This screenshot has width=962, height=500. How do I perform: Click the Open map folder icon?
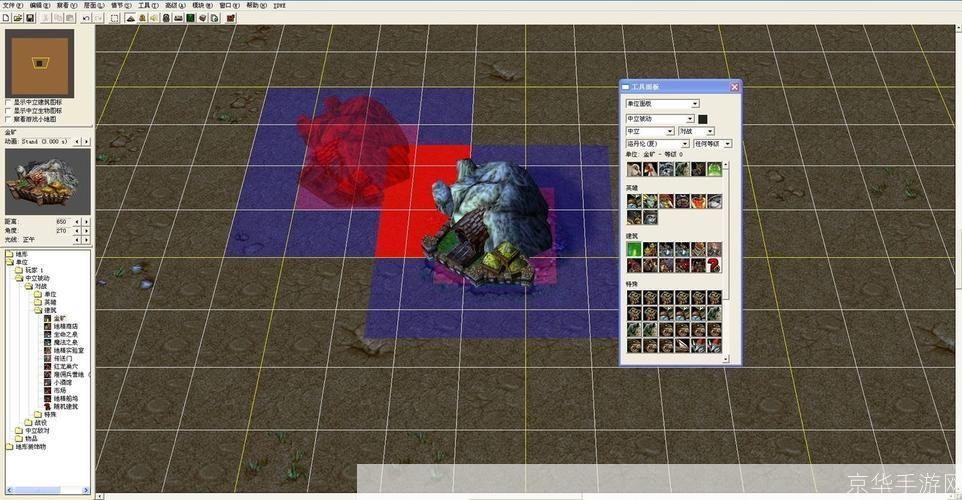(18, 18)
